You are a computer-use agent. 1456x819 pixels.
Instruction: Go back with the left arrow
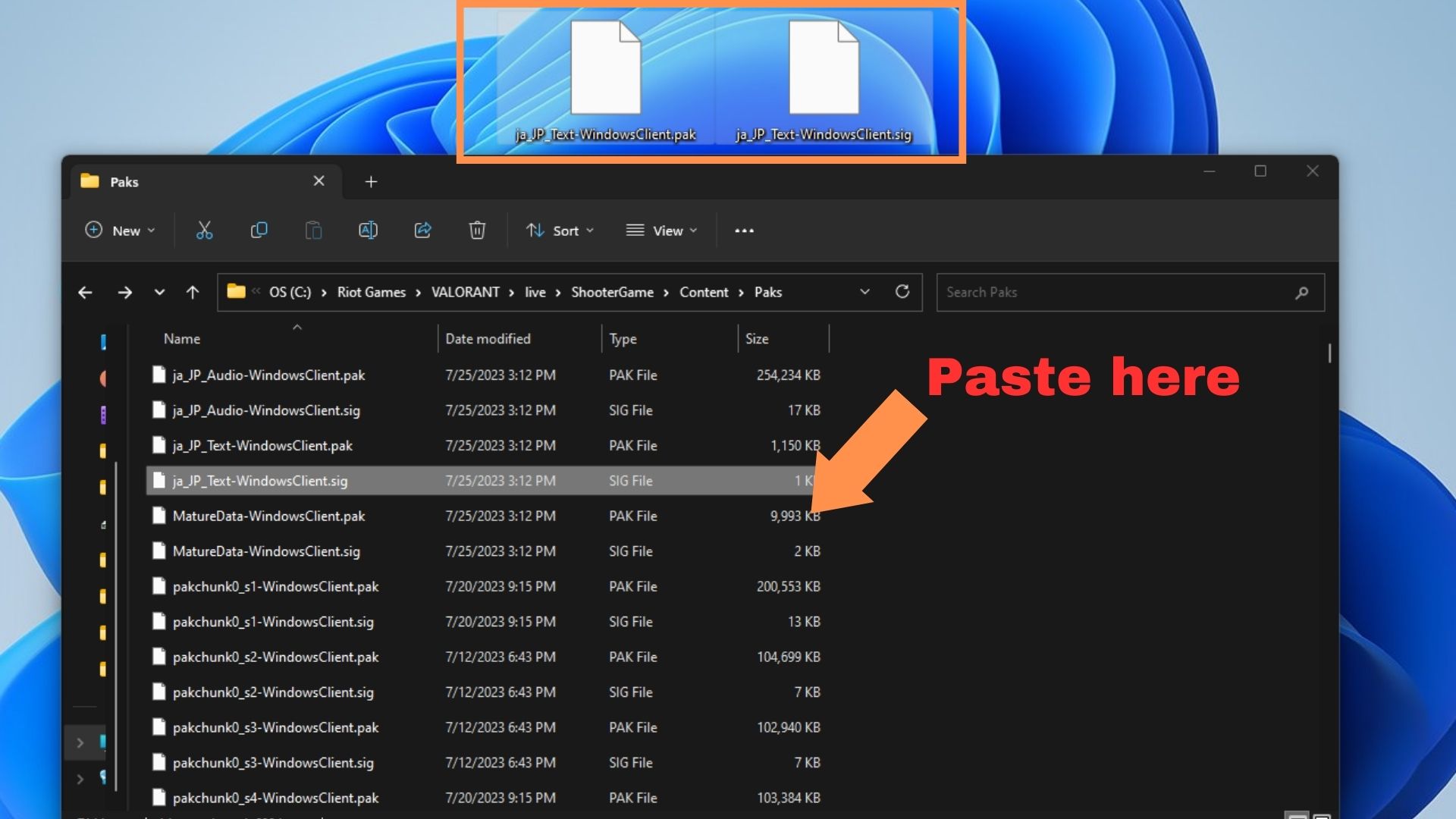tap(85, 292)
